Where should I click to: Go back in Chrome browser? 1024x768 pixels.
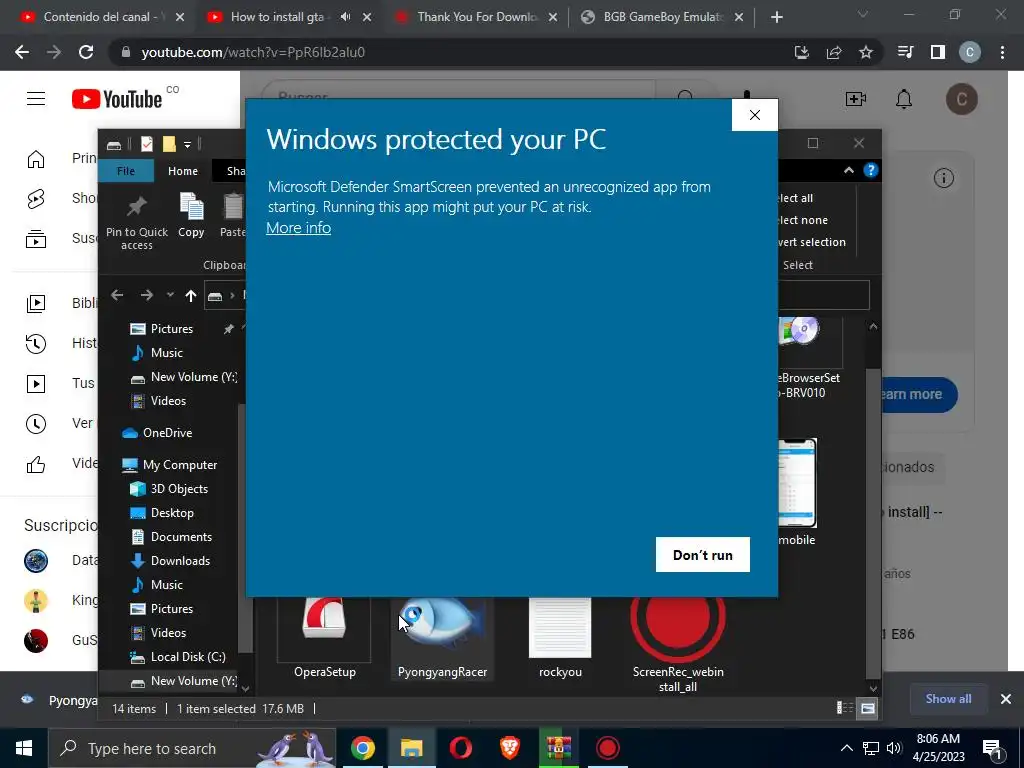pos(22,52)
